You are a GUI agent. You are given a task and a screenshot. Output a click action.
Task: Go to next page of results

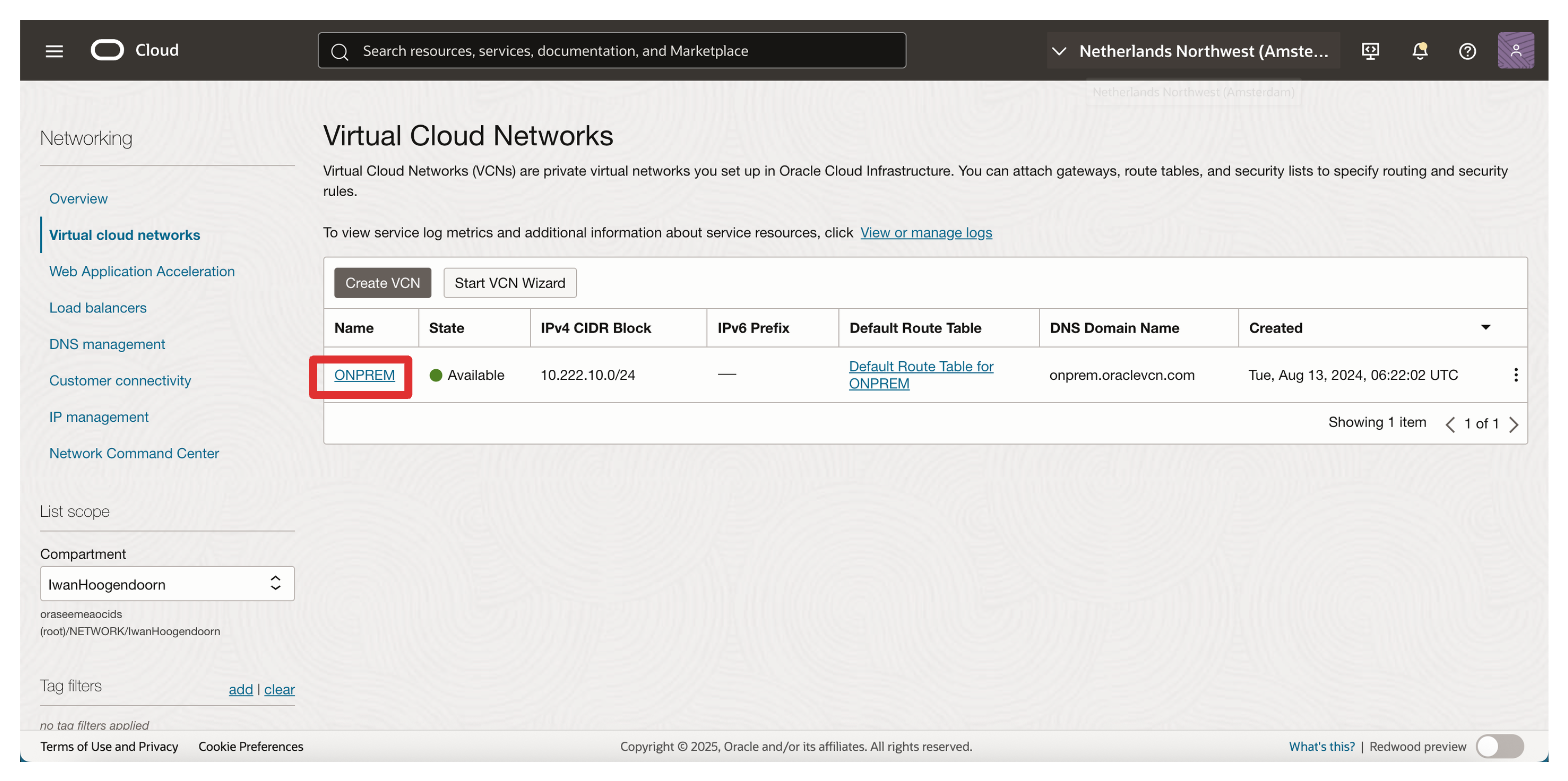[1513, 424]
